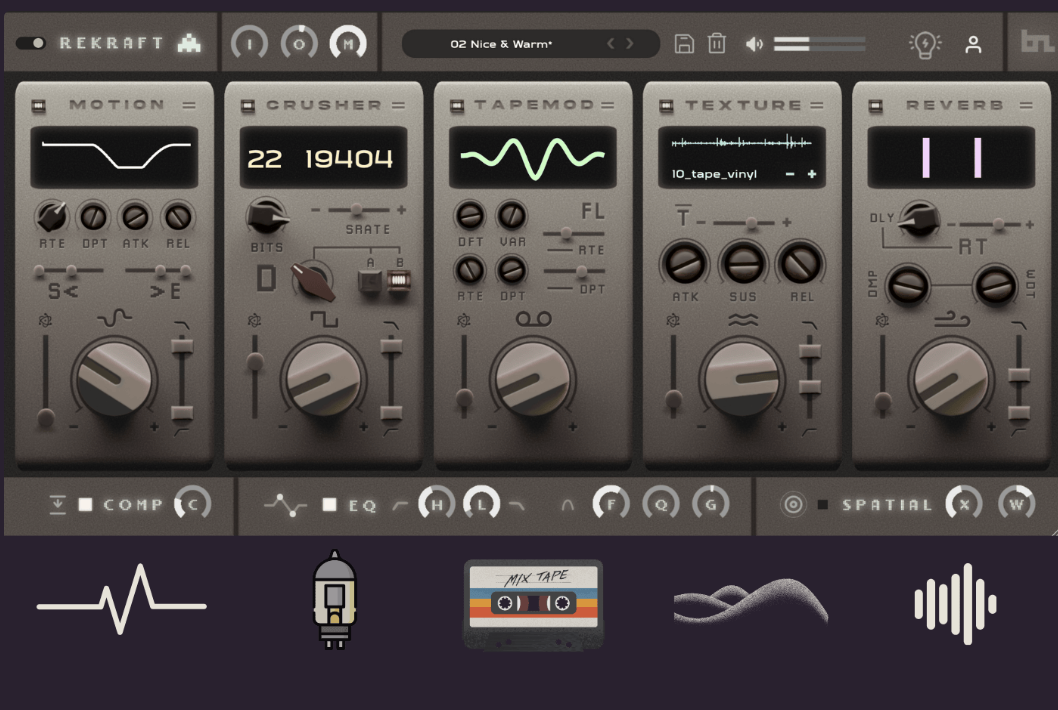Toggle the EQ checkbox
1058x710 pixels.
click(329, 505)
